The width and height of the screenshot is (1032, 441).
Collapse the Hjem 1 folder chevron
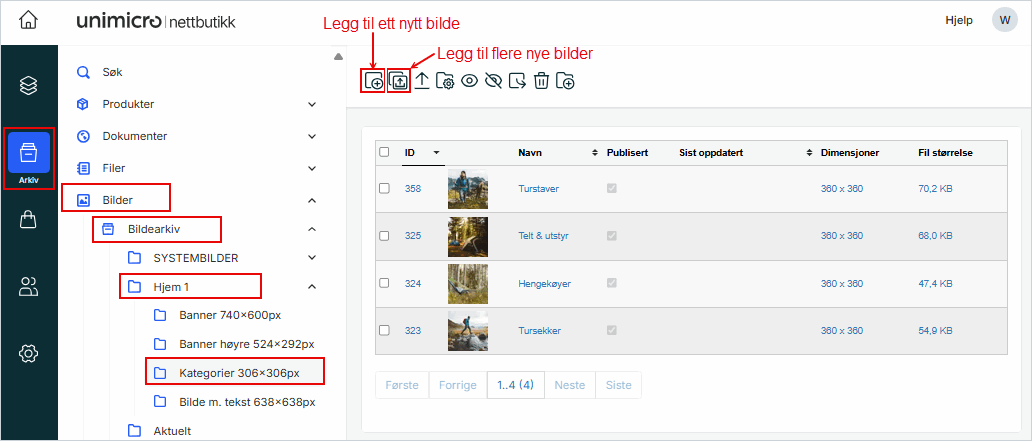(x=312, y=288)
